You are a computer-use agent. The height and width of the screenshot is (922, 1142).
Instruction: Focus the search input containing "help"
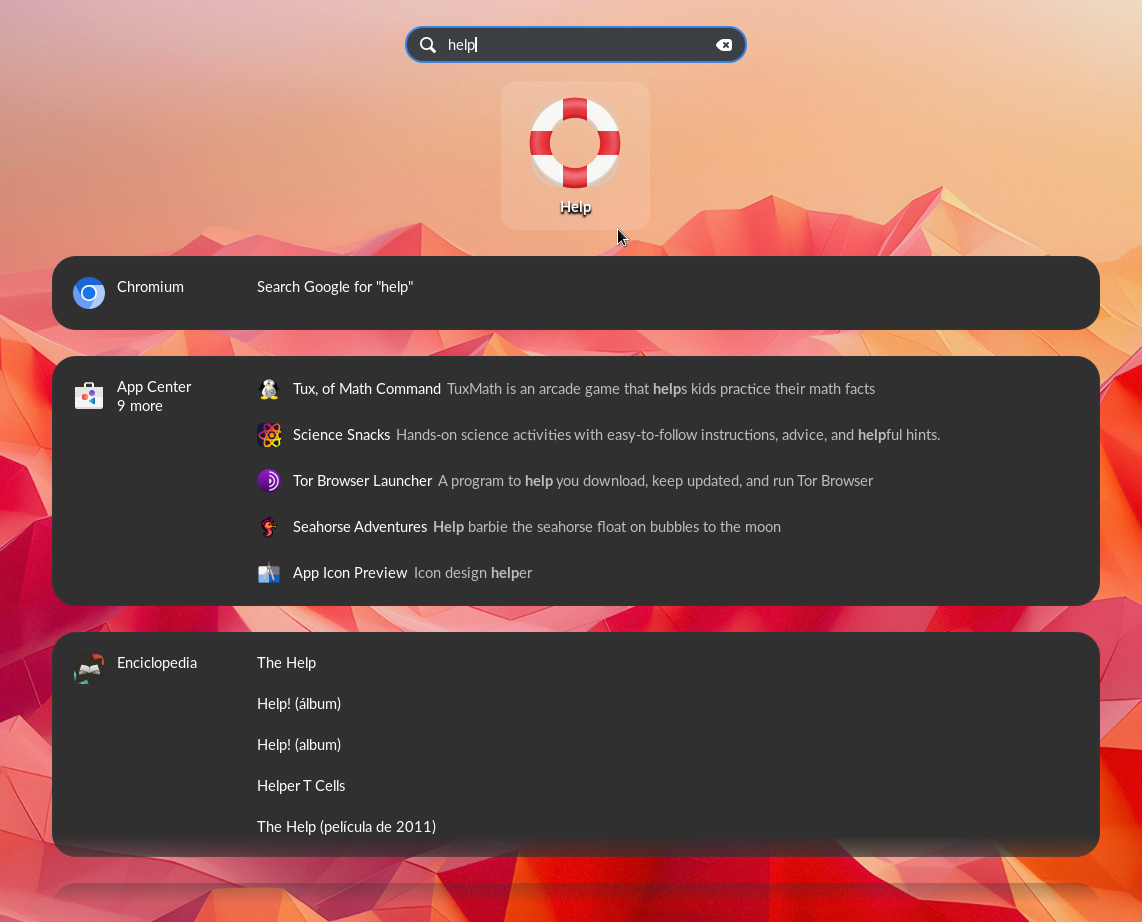pyautogui.click(x=575, y=45)
